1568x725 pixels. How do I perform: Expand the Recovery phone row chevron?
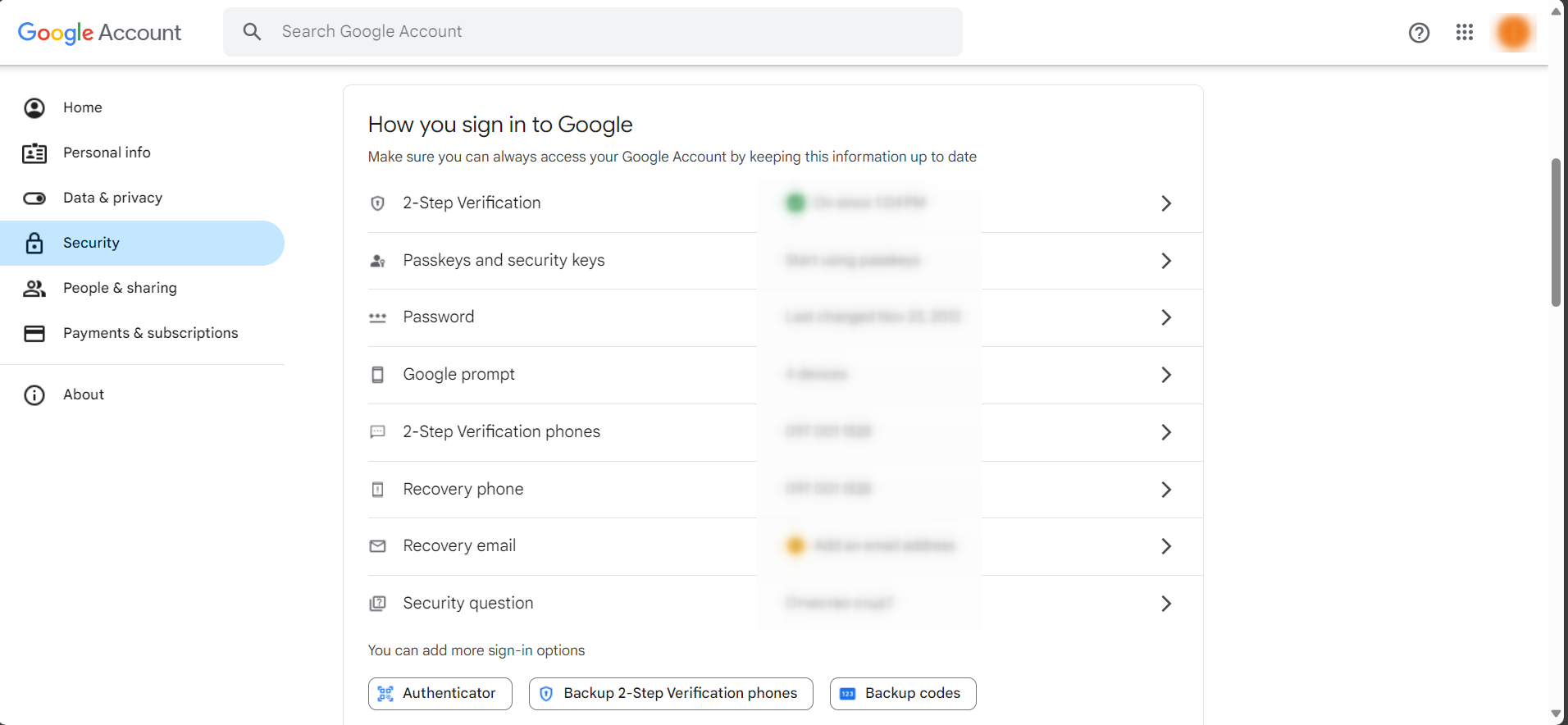[1166, 490]
